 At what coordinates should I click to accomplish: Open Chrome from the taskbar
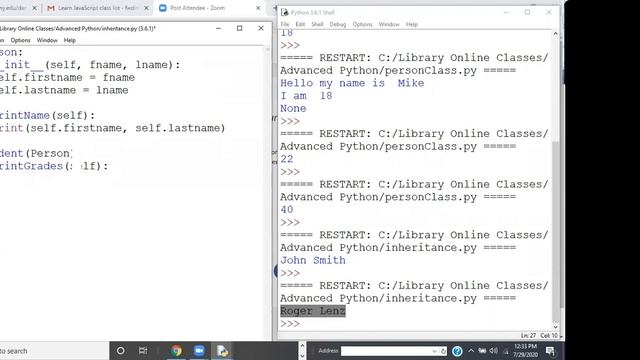tap(176, 351)
